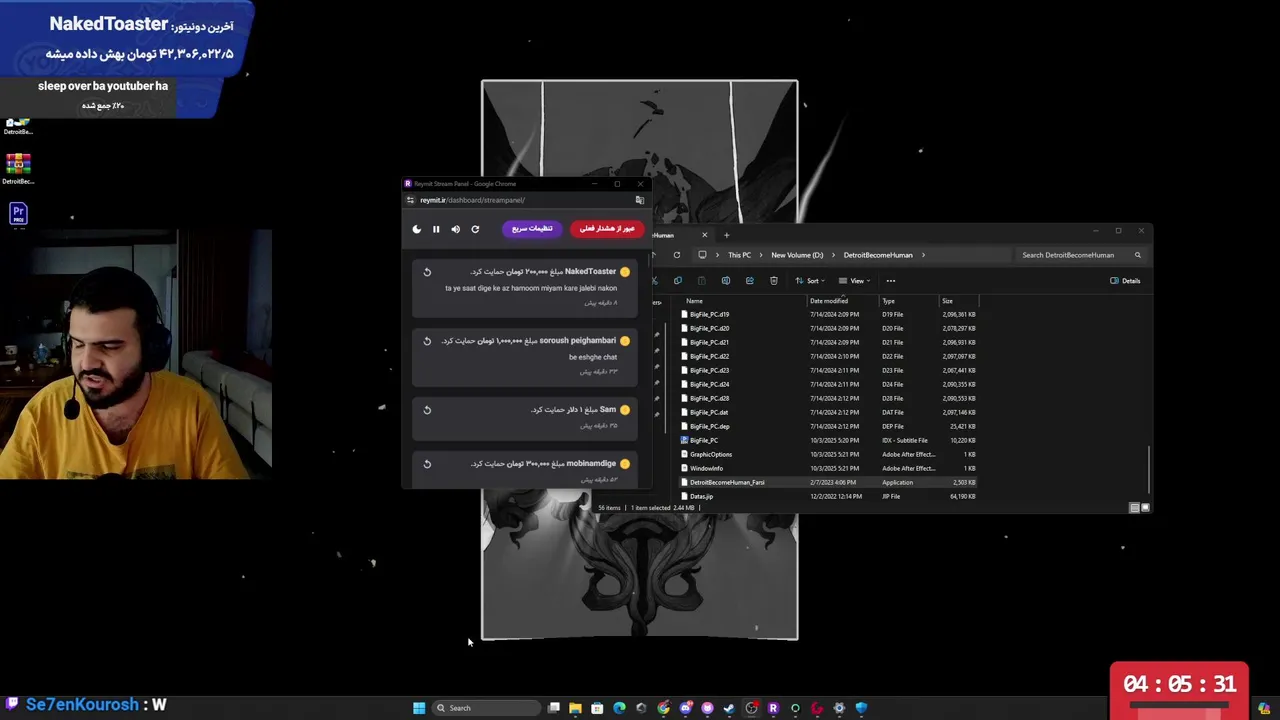Expand chevron after This PC in breadcrumb

tap(761, 255)
